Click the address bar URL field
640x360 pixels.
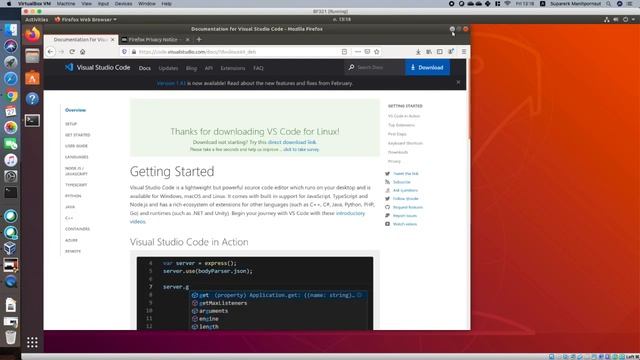pyautogui.click(x=237, y=52)
